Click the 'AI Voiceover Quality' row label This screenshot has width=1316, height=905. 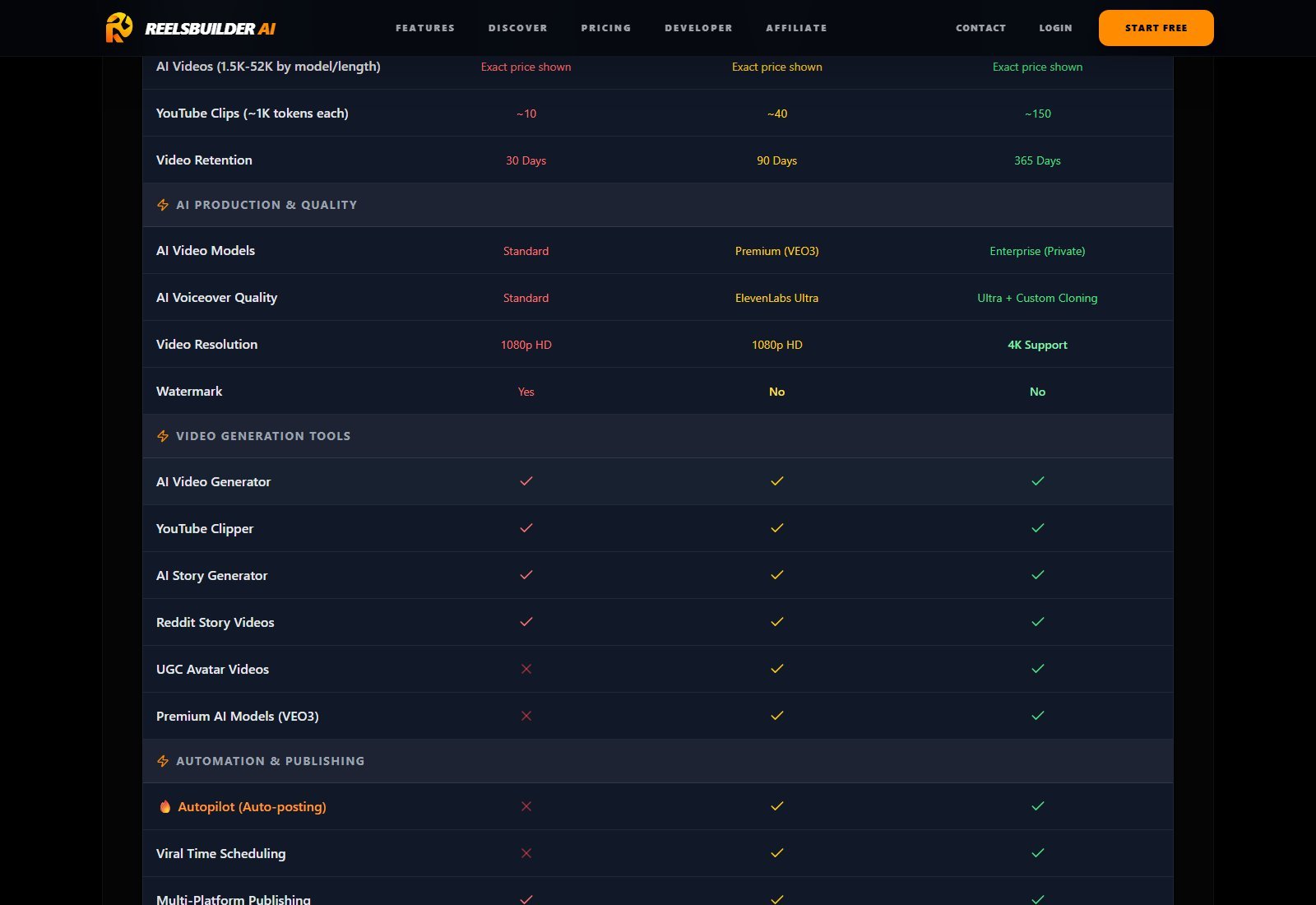pos(216,298)
